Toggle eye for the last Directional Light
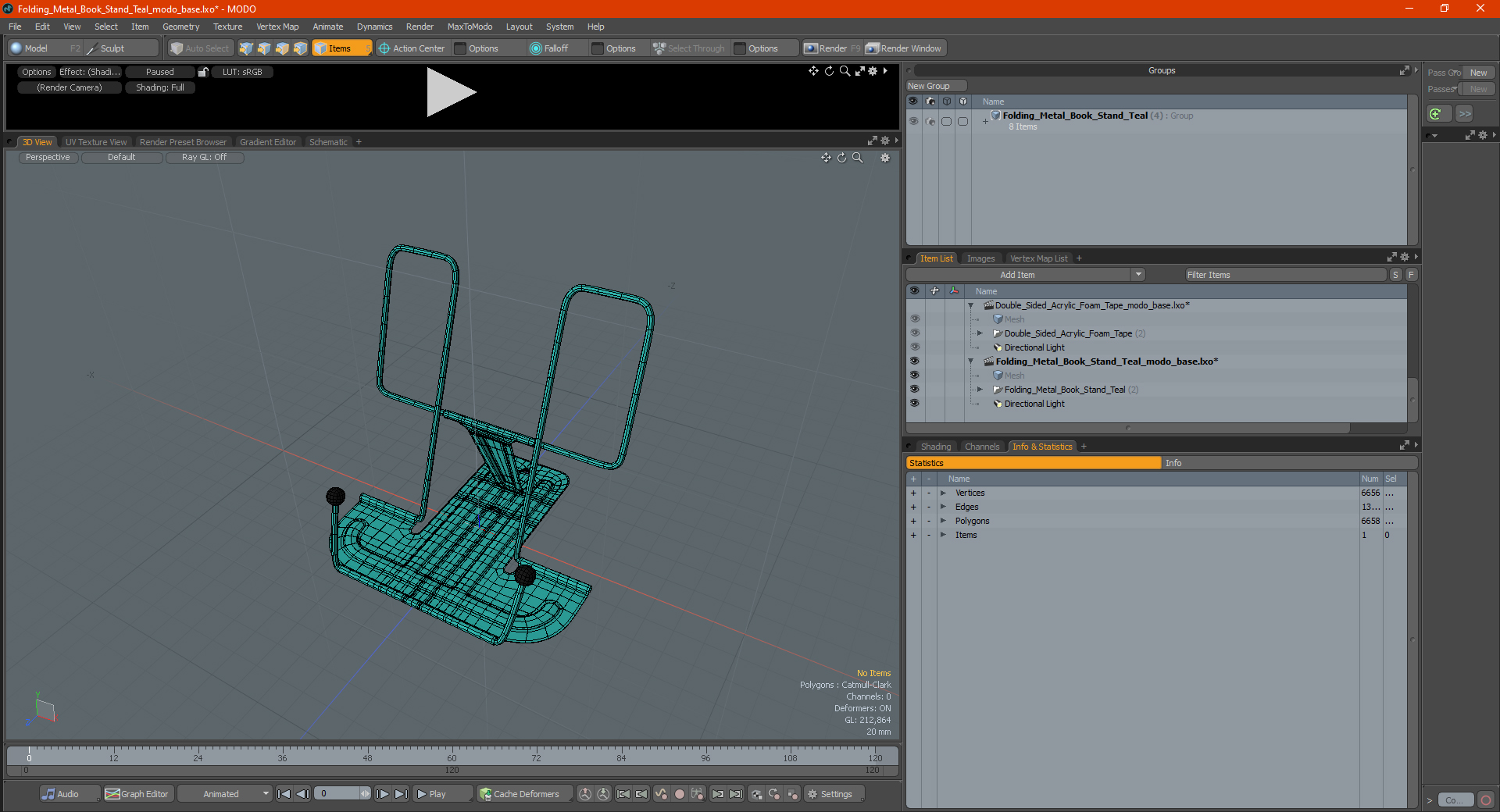Screen dimensions: 1500x812 coord(914,404)
